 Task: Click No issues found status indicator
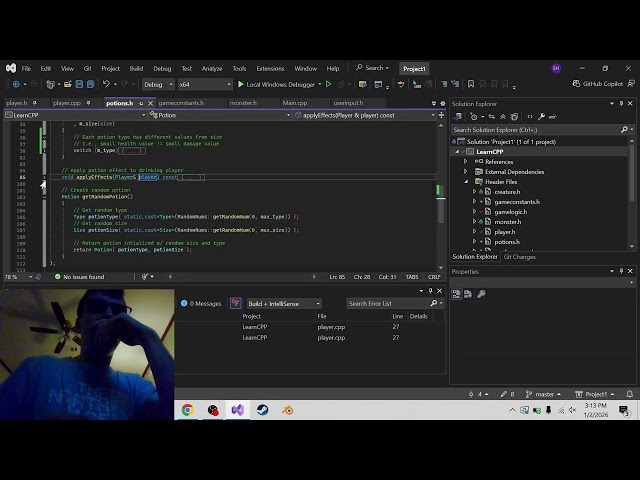[x=80, y=277]
